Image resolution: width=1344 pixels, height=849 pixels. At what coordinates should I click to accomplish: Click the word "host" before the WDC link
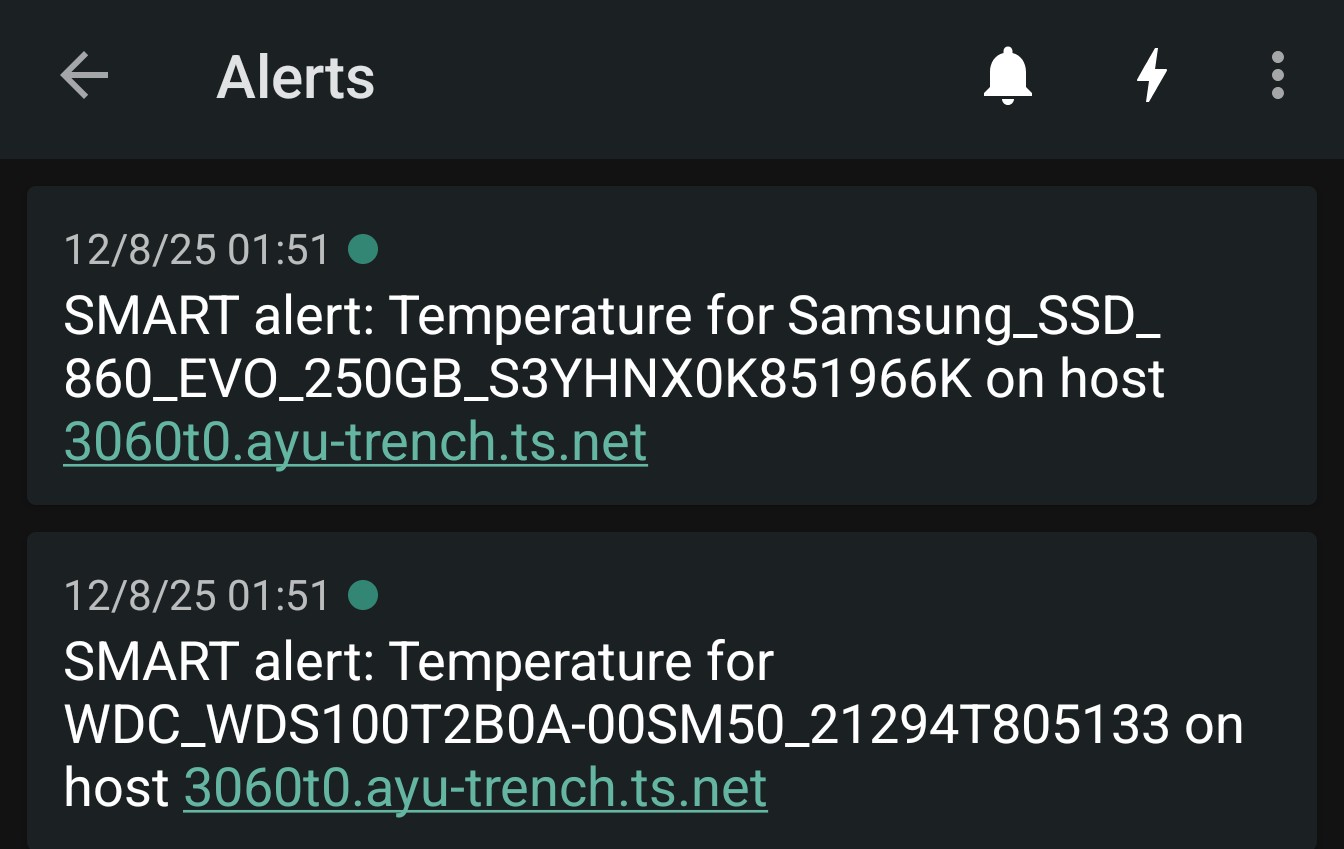[116, 788]
